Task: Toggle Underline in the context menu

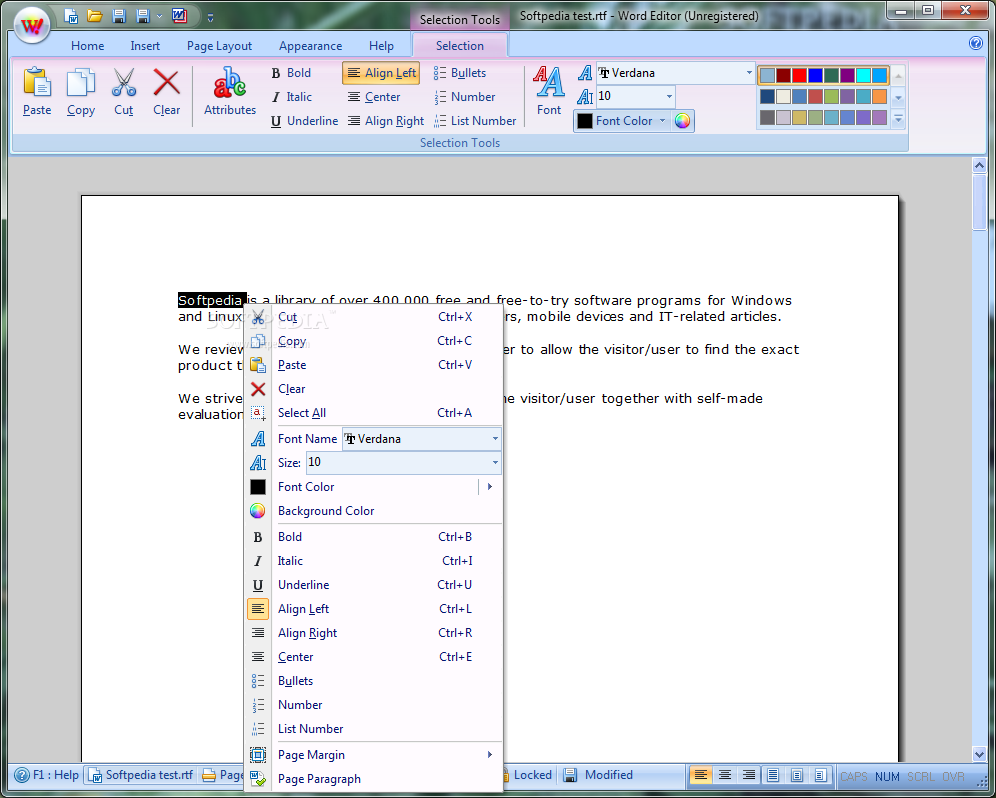Action: (374, 585)
